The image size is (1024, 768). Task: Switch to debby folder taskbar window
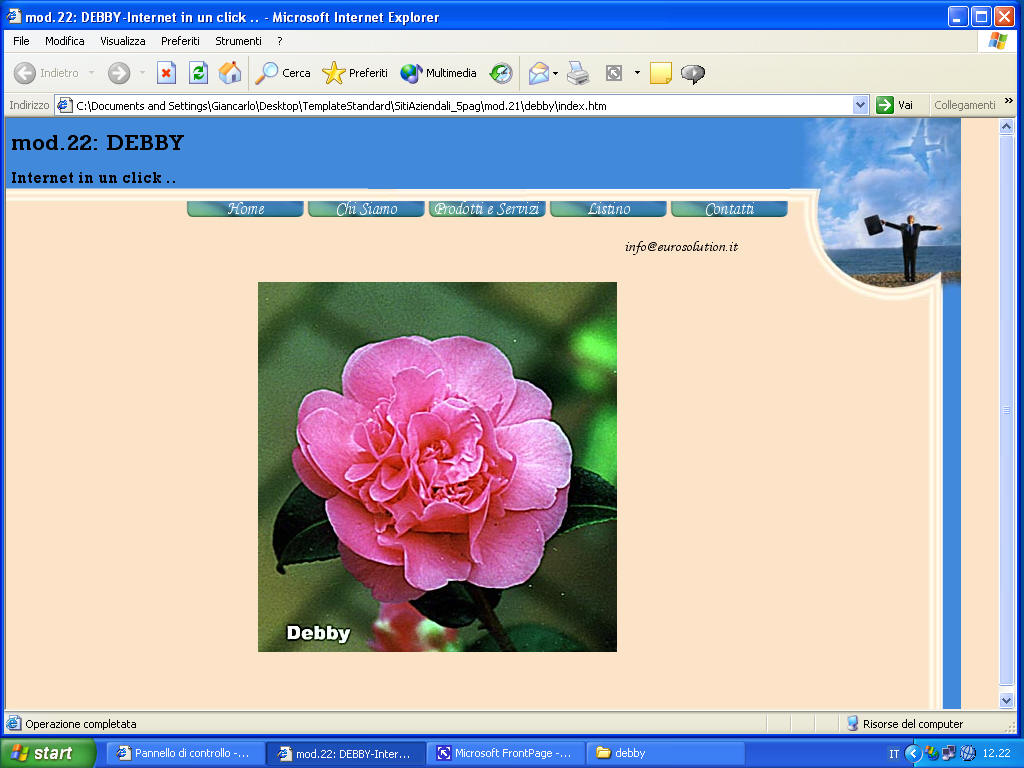click(x=666, y=753)
